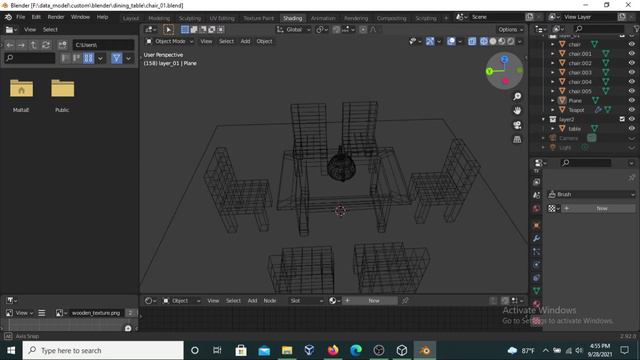Open viewport Object menu

(x=264, y=41)
